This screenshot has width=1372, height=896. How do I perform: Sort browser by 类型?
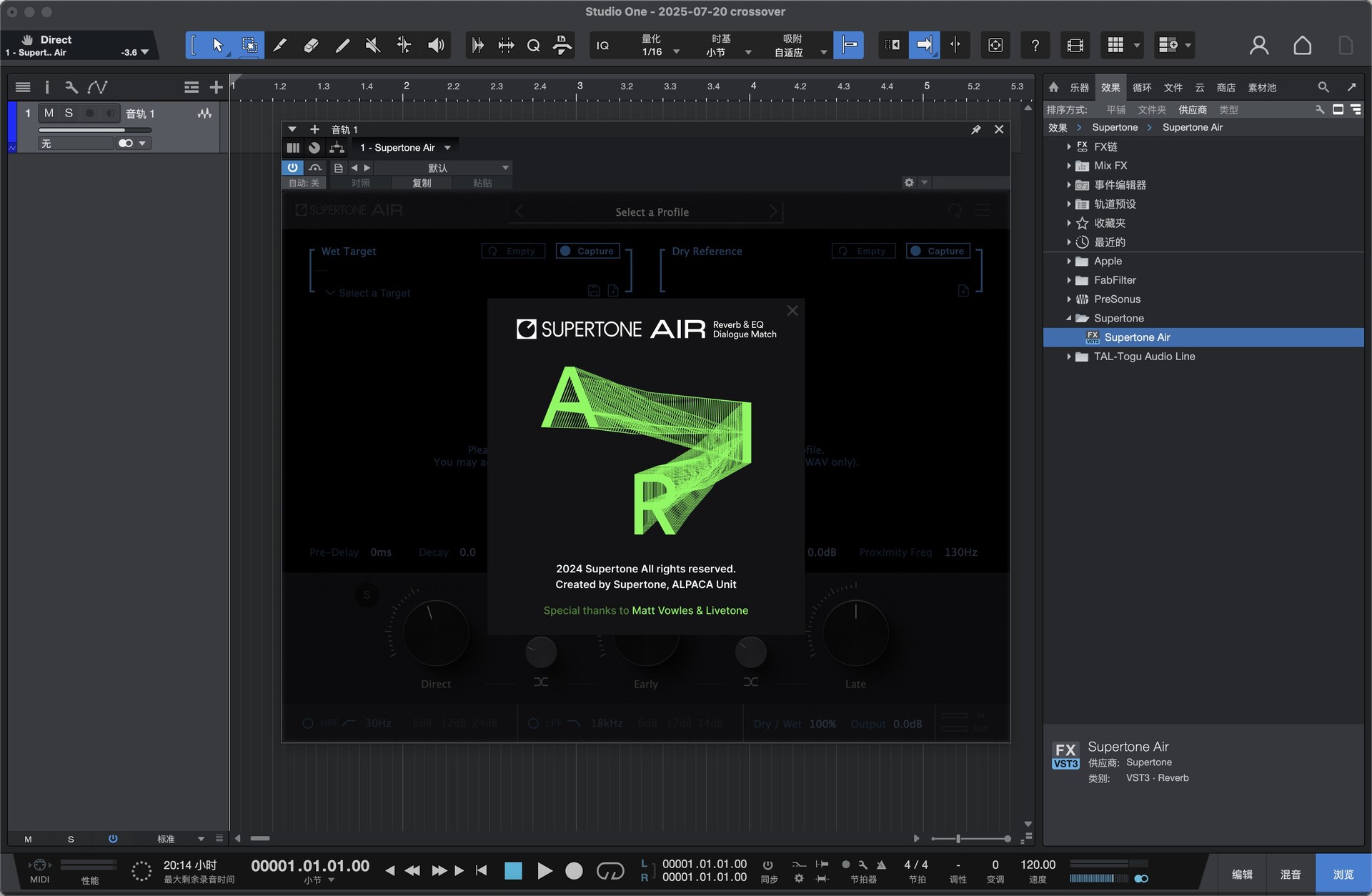tap(1228, 109)
